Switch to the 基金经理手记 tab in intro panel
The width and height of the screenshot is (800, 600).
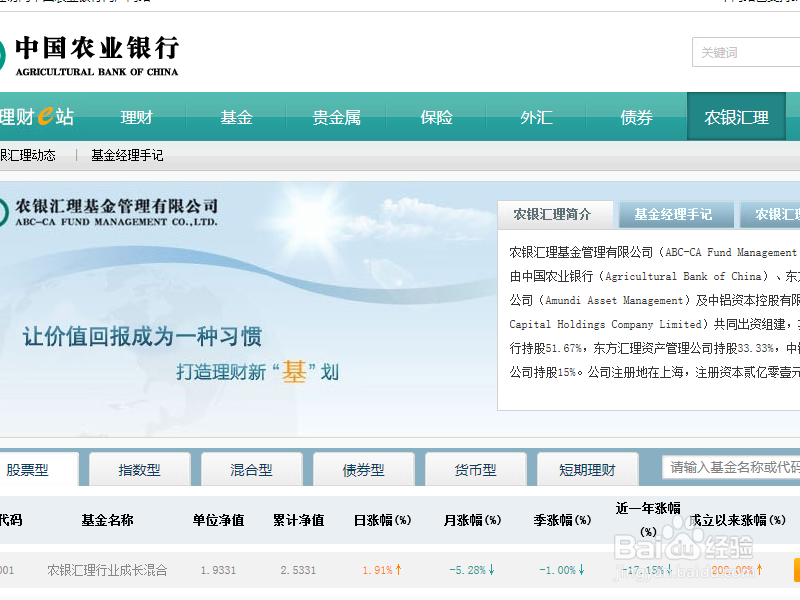tap(676, 215)
